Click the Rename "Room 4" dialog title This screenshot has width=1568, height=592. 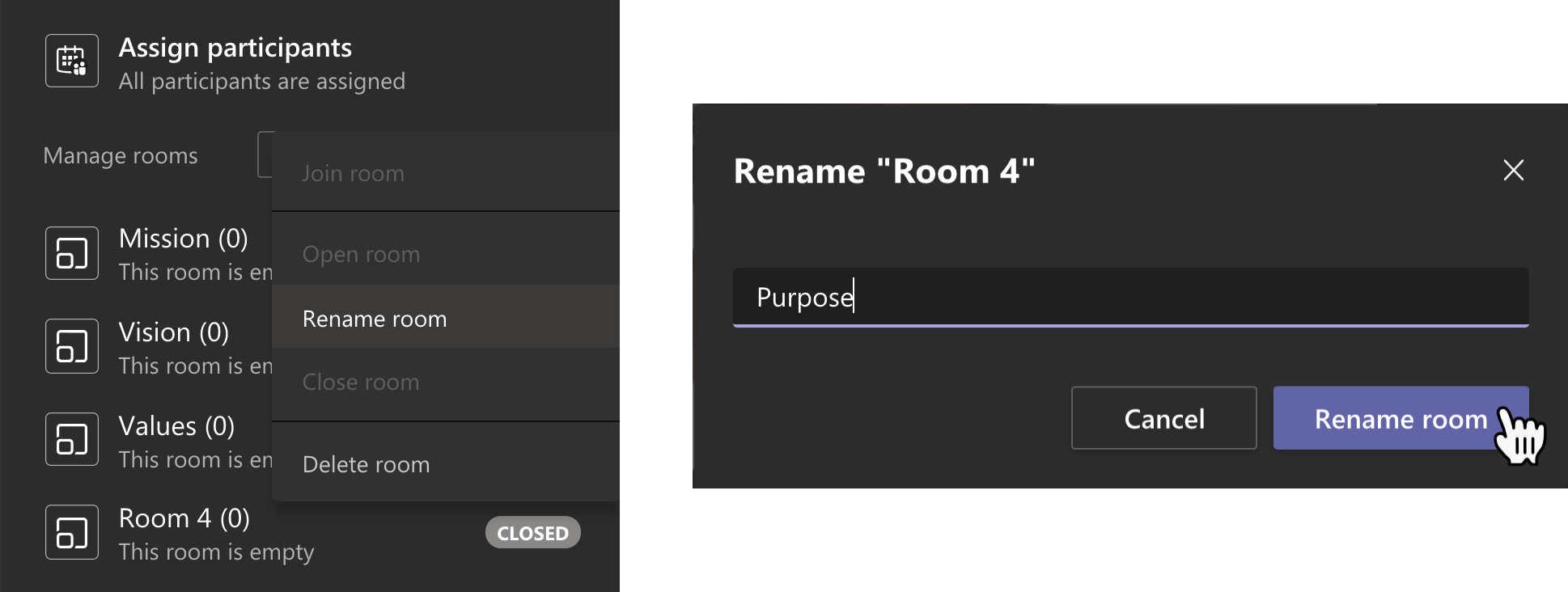pyautogui.click(x=883, y=171)
